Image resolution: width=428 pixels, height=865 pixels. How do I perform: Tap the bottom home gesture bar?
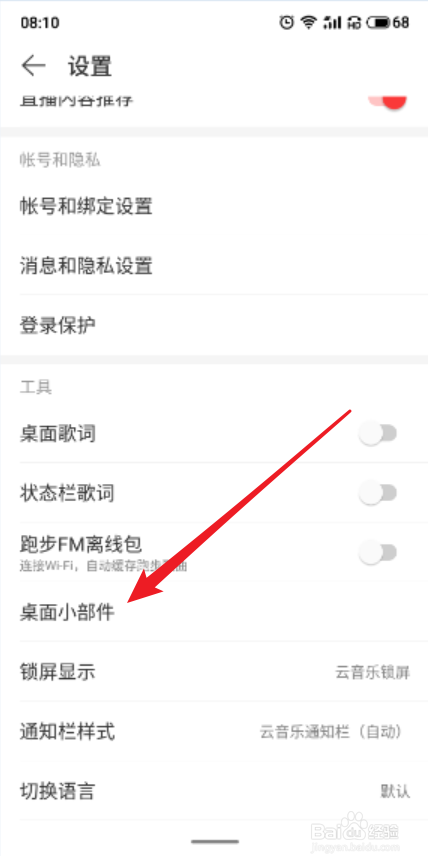click(x=215, y=842)
